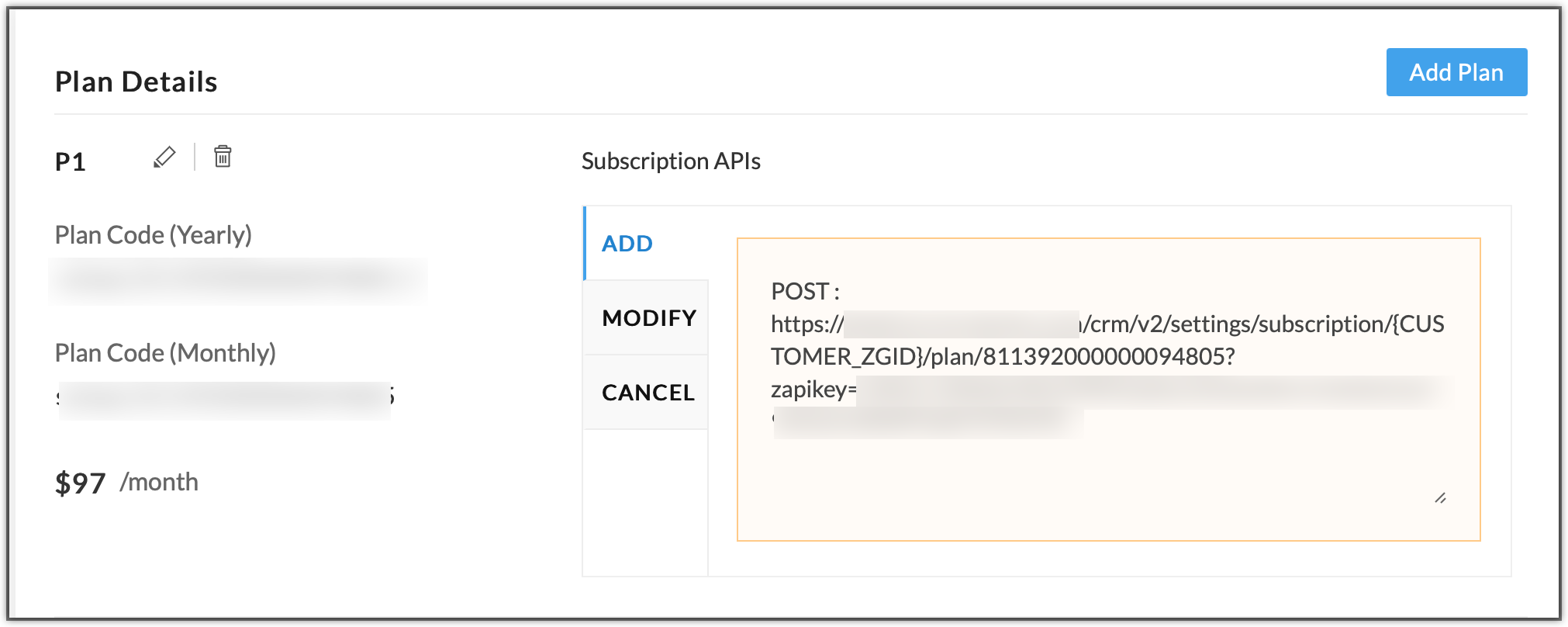This screenshot has width=1568, height=627.
Task: Focus the POST API URL text area
Action: [x=1108, y=389]
